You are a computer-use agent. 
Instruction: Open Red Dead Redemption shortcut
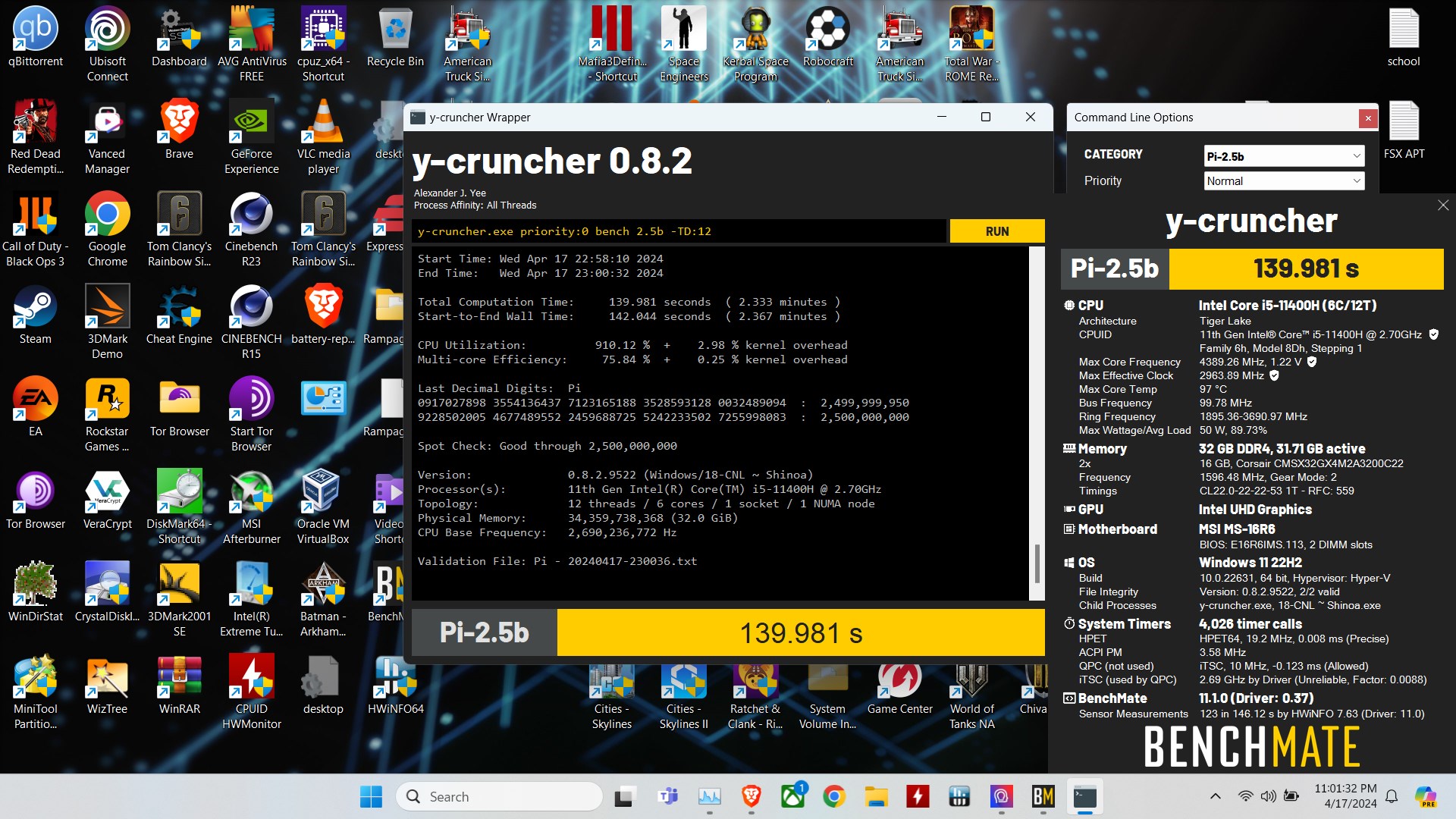[36, 136]
